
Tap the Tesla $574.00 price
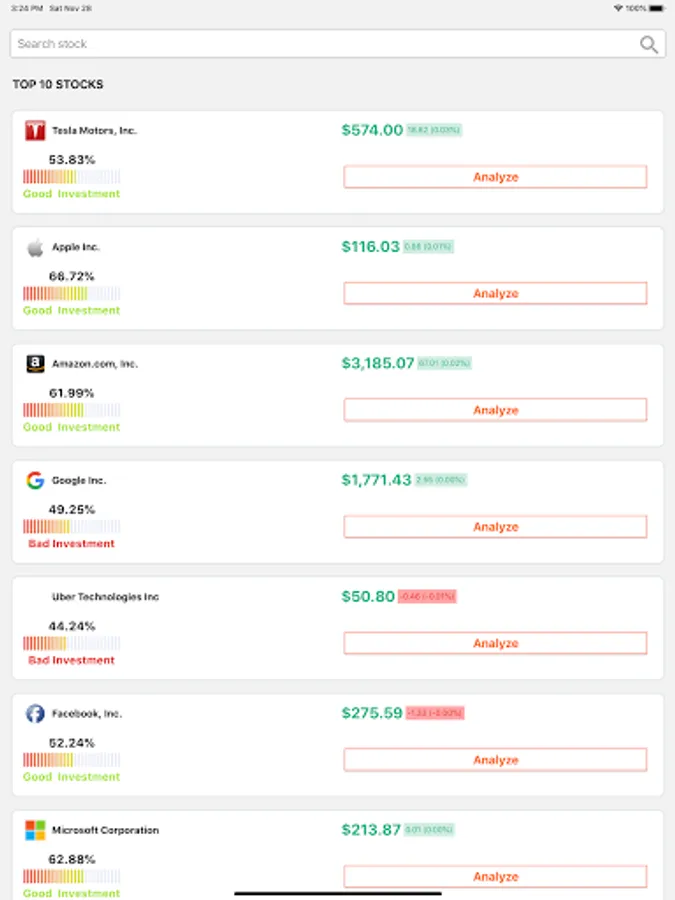click(x=372, y=130)
